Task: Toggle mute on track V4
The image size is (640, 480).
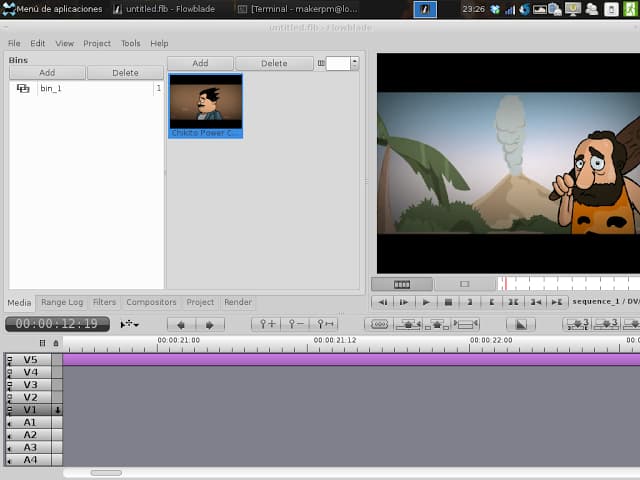Action: point(10,372)
